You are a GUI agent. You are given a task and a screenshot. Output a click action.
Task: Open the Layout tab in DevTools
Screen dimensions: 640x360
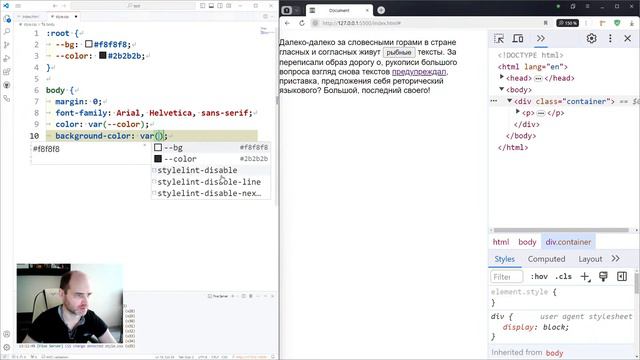[x=590, y=259]
